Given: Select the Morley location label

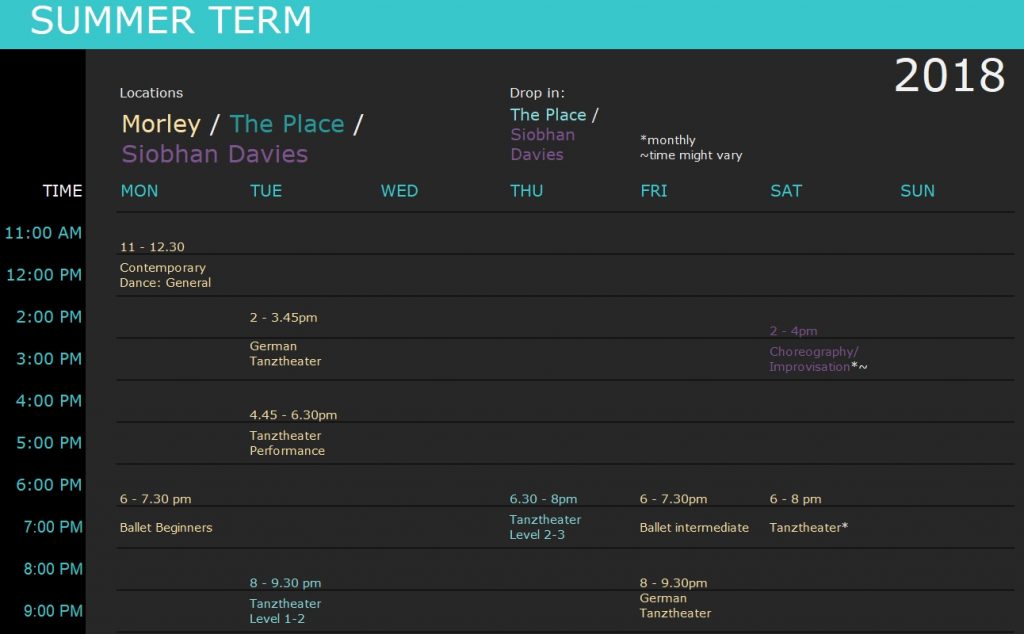Looking at the screenshot, I should coord(161,123).
